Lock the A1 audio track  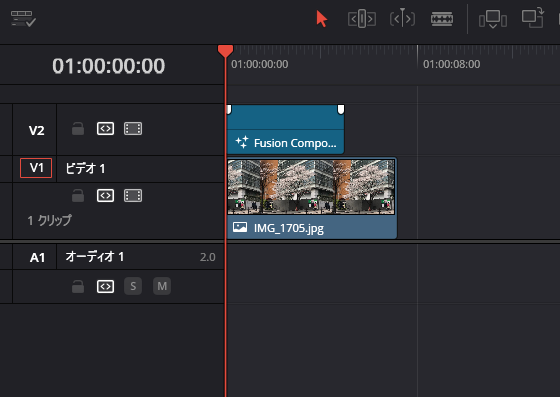pos(78,286)
